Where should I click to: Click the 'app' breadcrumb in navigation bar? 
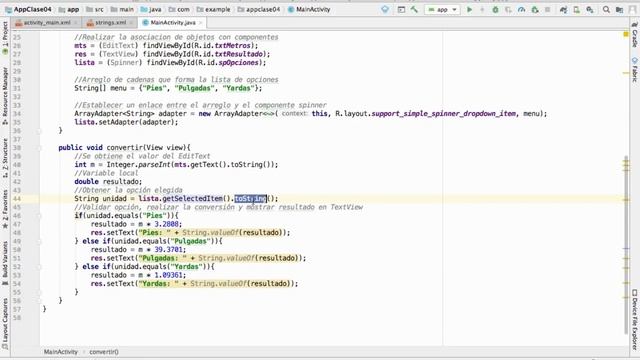pyautogui.click(x=69, y=9)
